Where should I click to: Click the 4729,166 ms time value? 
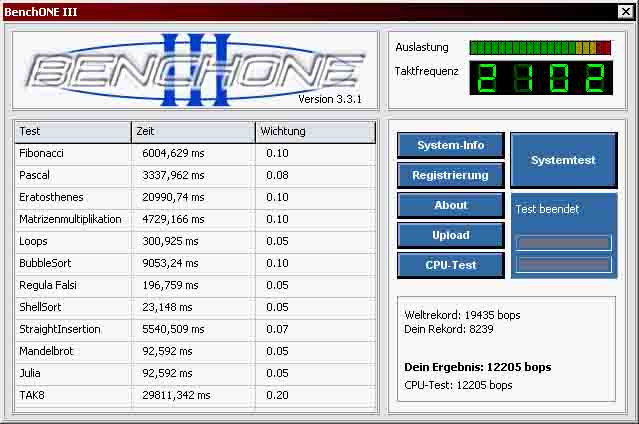(173, 220)
